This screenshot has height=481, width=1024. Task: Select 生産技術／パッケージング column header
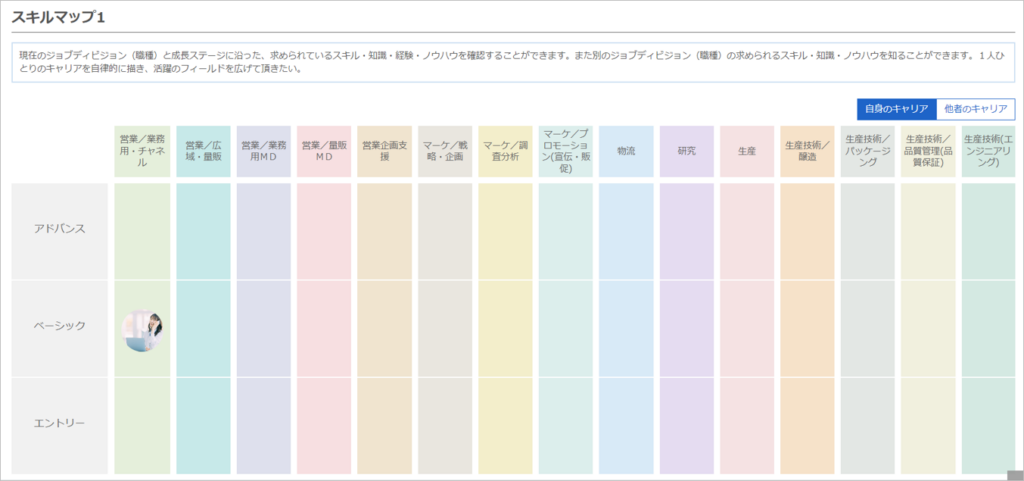pos(868,151)
